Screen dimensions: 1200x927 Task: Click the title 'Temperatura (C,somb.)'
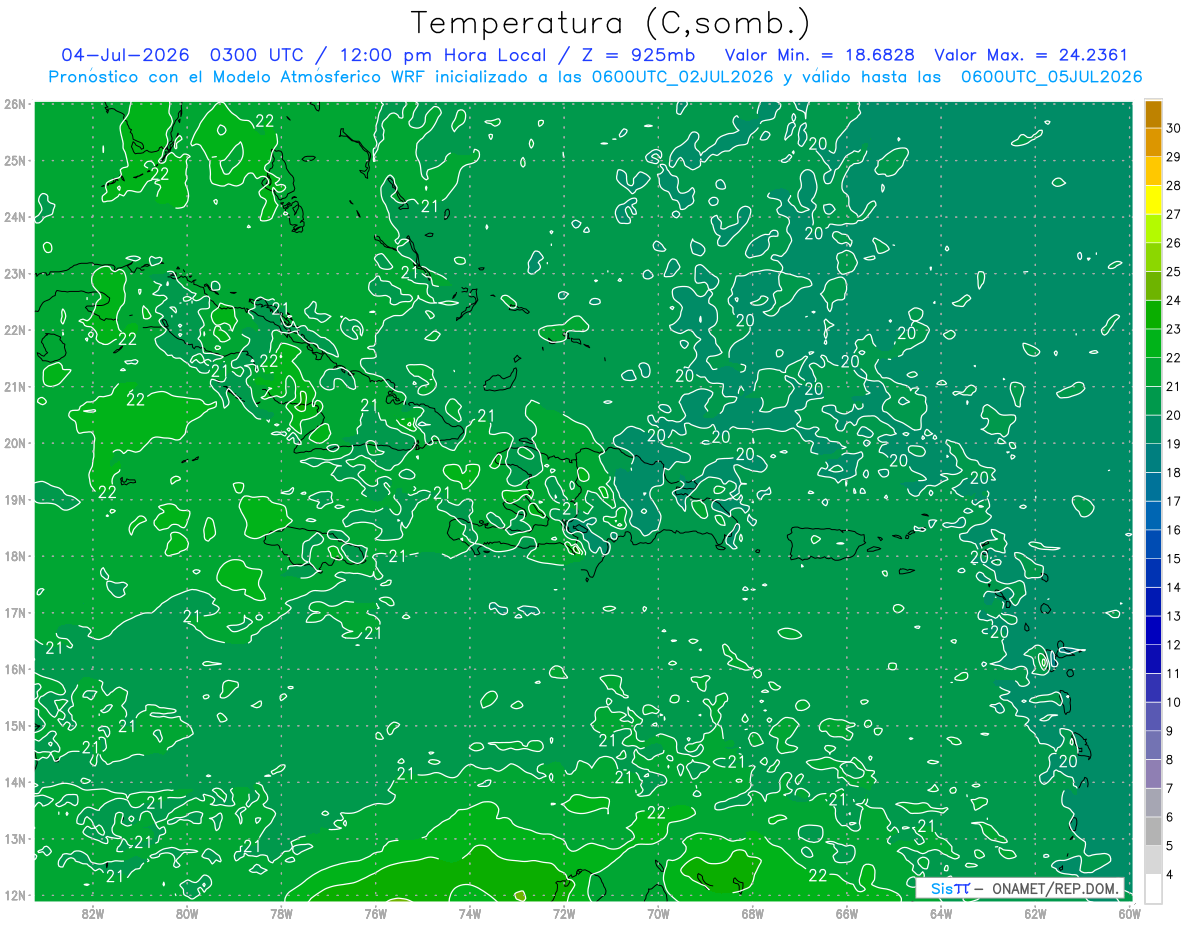pos(610,23)
